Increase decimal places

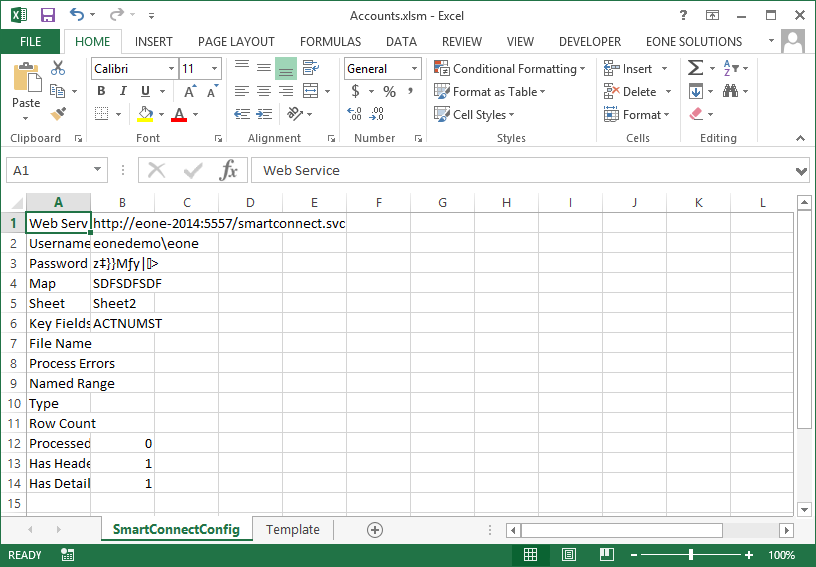pos(354,114)
